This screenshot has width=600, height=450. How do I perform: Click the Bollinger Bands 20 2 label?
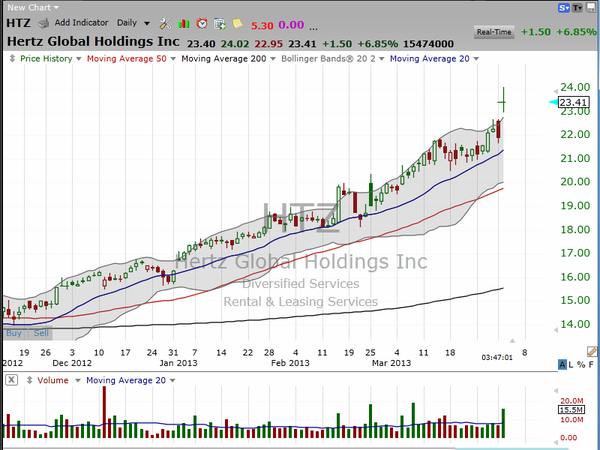tap(328, 59)
